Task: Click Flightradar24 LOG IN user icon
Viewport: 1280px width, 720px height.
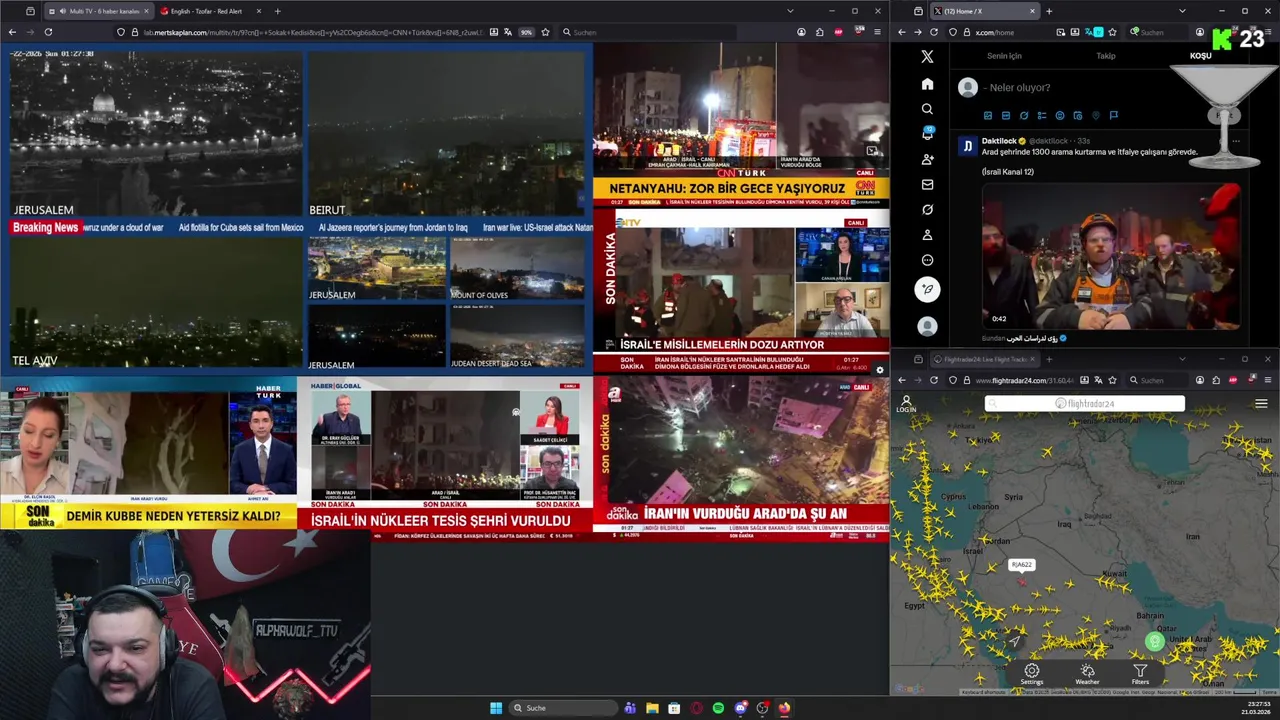Action: pyautogui.click(x=906, y=404)
